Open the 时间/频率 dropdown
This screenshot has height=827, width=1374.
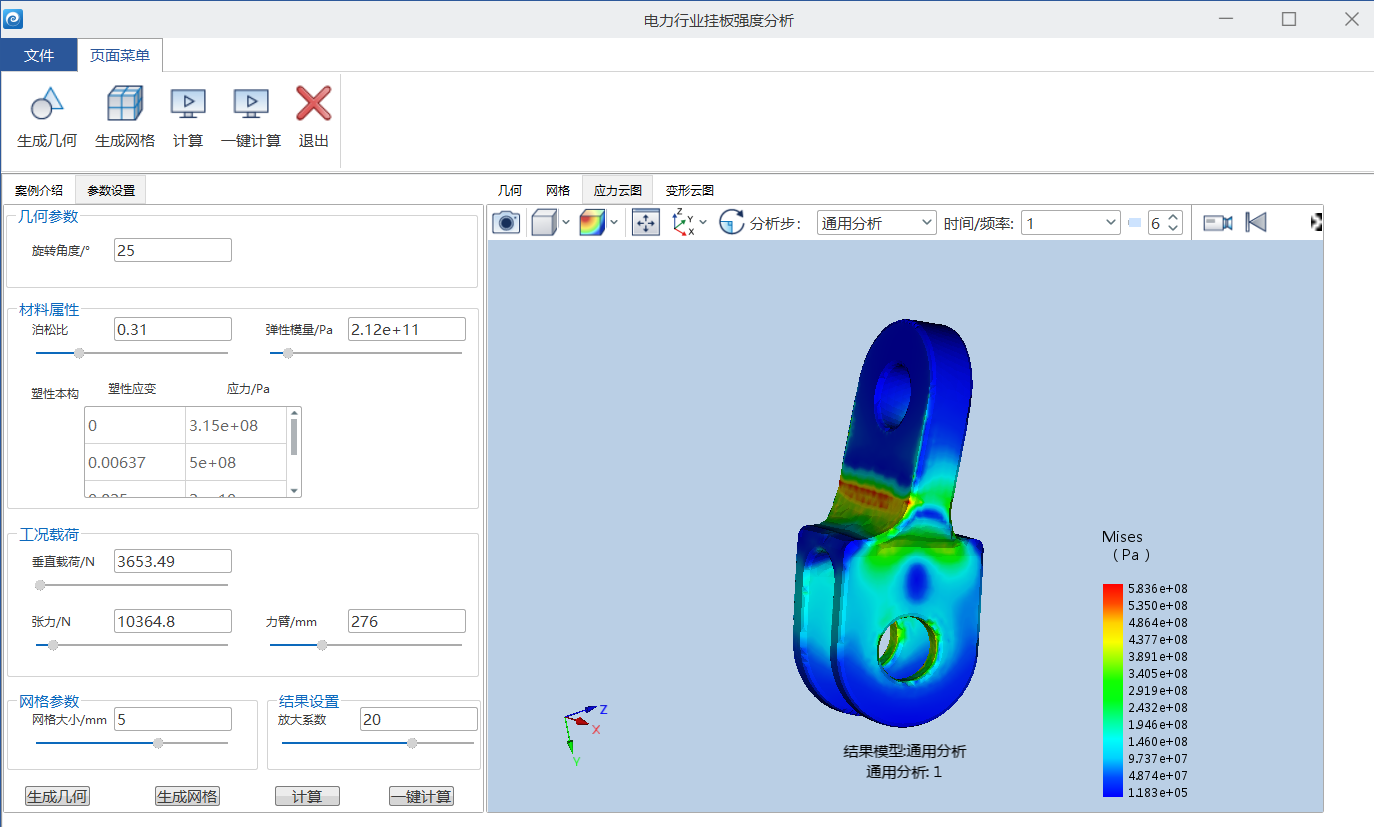click(x=1070, y=223)
